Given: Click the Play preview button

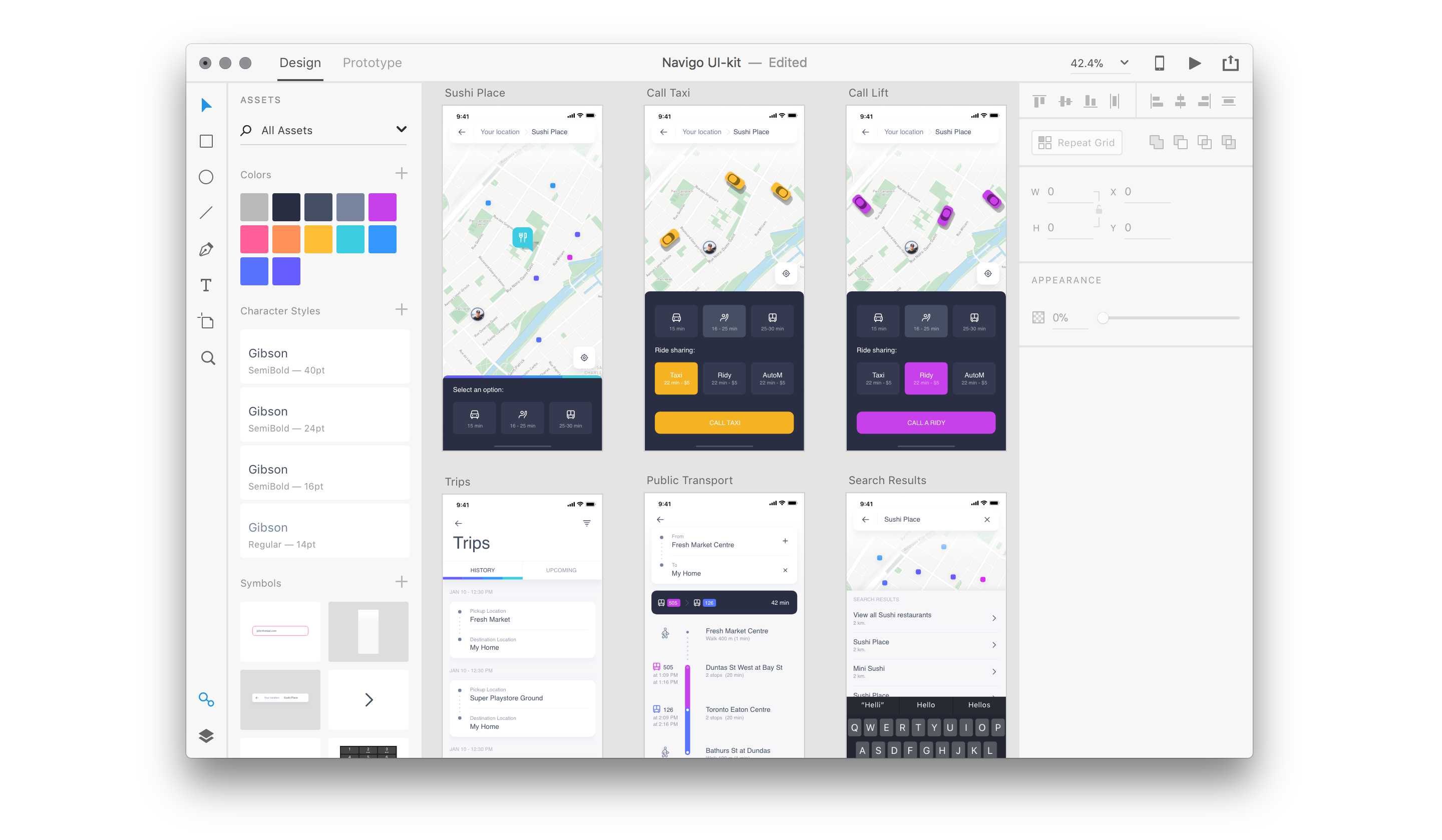Looking at the screenshot, I should point(1197,63).
